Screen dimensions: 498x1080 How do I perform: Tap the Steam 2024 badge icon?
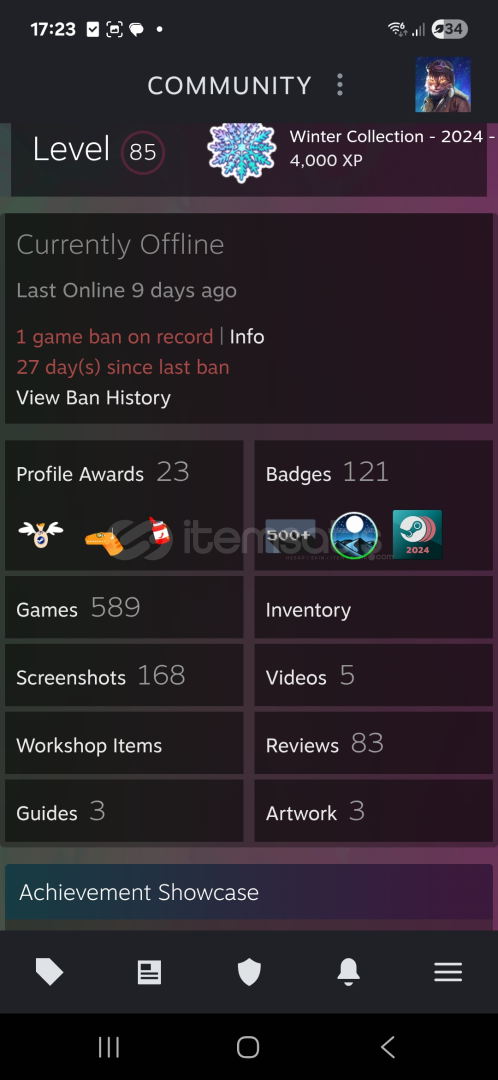tap(417, 534)
